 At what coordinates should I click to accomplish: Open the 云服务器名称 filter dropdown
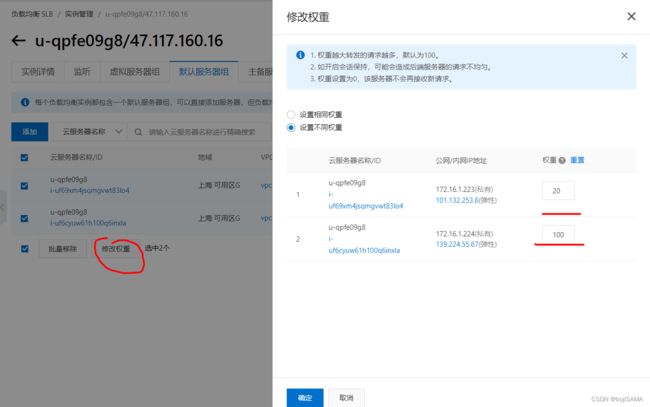pos(90,132)
